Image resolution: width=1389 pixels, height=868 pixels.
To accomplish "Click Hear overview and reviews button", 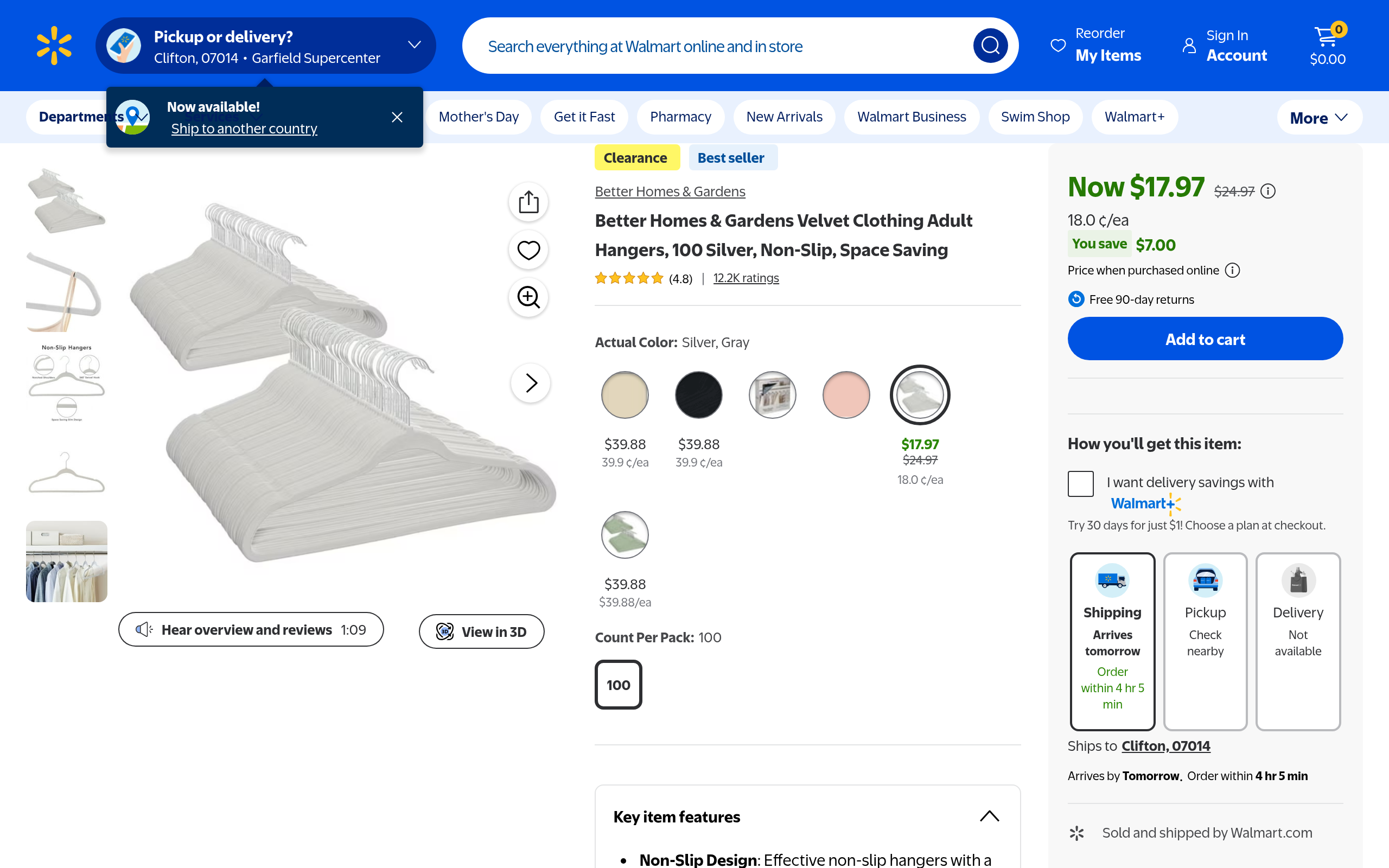I will (251, 630).
